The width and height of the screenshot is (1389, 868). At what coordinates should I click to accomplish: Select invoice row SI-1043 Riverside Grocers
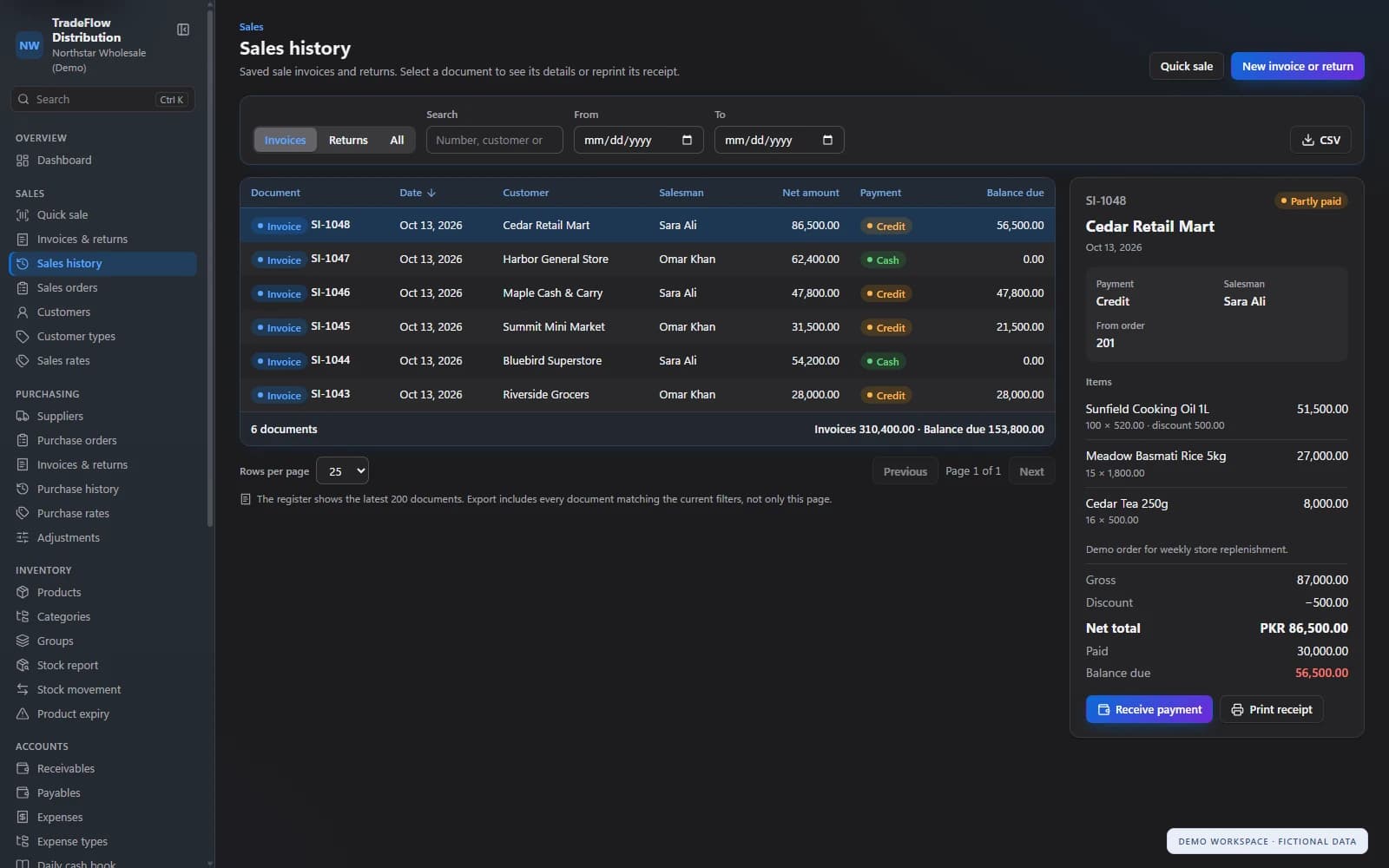tap(647, 395)
